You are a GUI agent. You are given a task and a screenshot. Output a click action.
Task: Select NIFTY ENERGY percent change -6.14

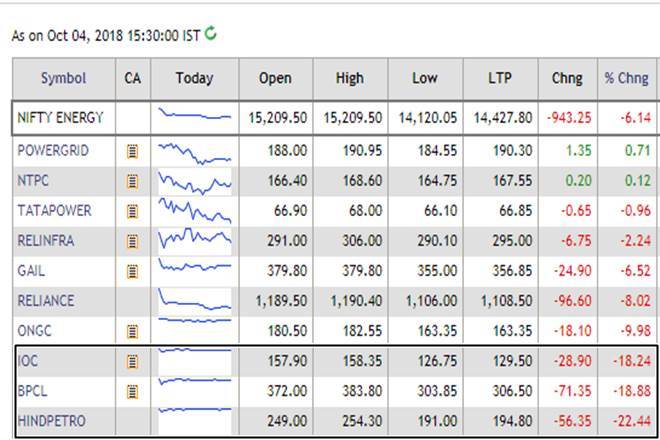coord(636,118)
